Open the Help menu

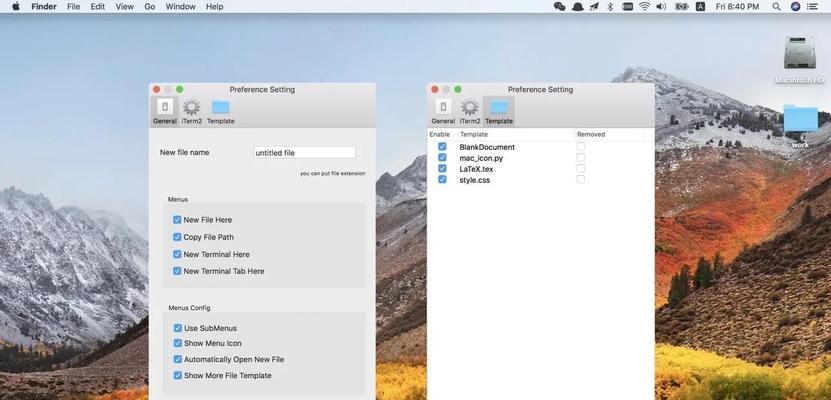(215, 6)
